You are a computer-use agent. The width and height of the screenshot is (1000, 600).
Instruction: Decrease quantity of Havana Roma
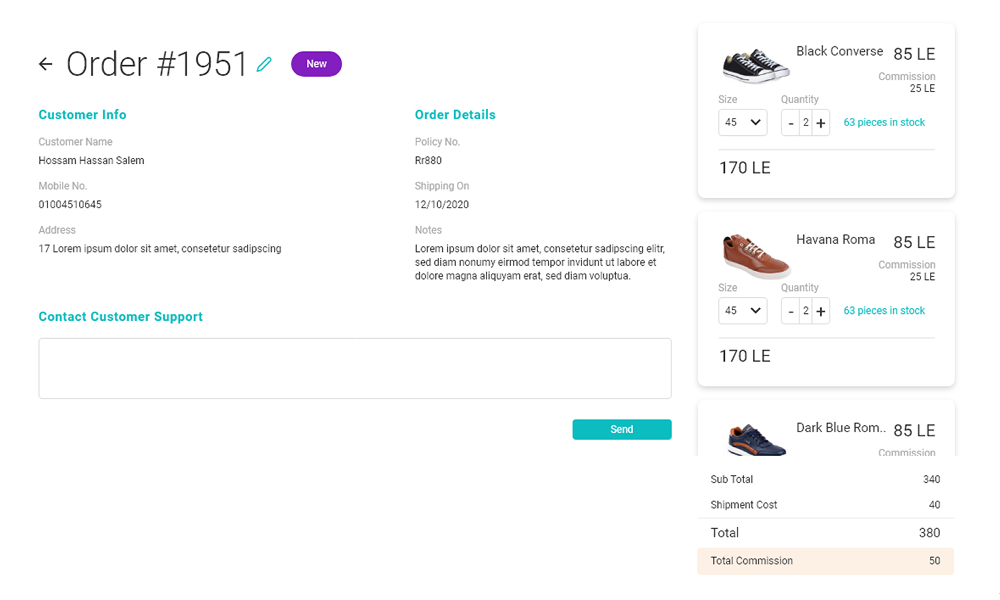click(x=791, y=311)
